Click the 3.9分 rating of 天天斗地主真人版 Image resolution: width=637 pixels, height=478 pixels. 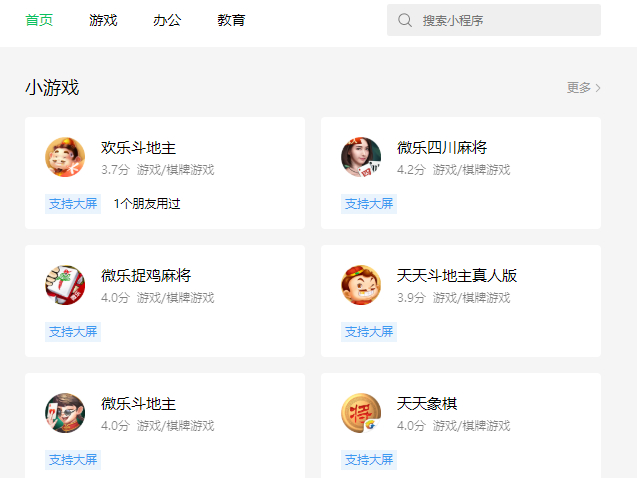[x=411, y=298]
